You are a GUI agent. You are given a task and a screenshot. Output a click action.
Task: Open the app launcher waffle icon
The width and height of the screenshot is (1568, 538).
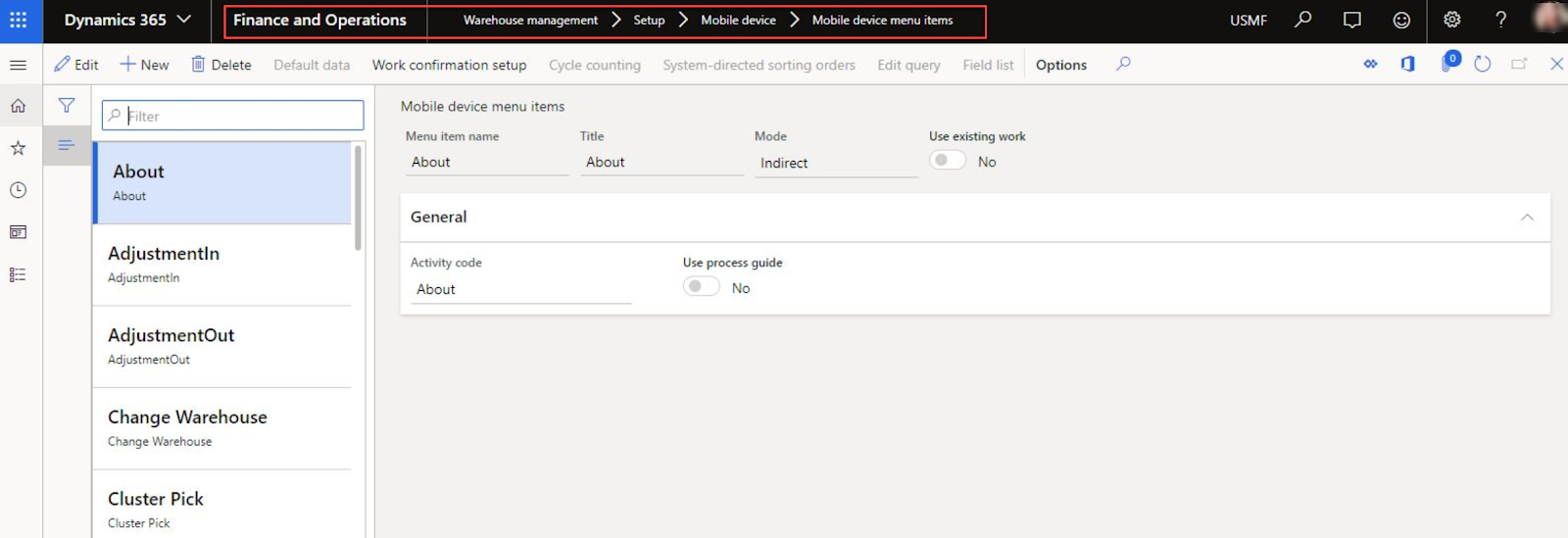[19, 20]
